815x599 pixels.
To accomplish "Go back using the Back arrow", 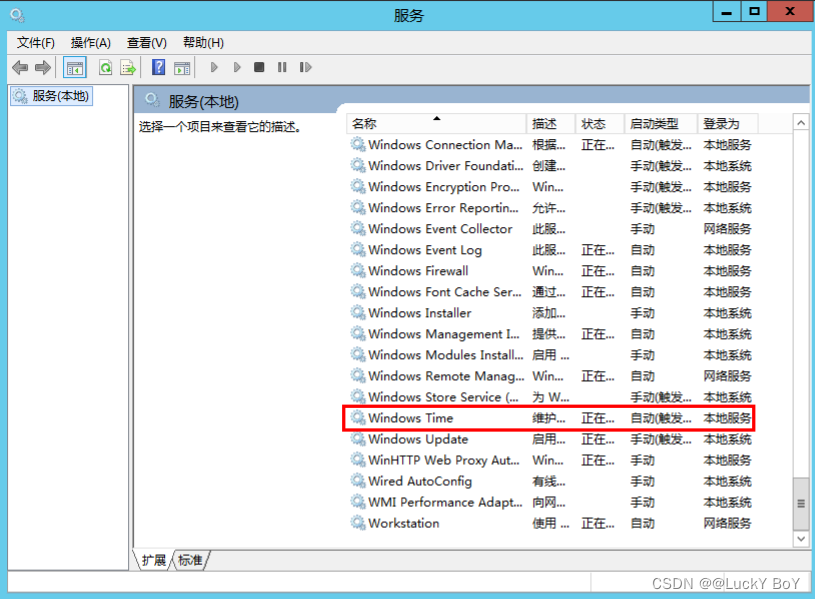I will tap(20, 68).
